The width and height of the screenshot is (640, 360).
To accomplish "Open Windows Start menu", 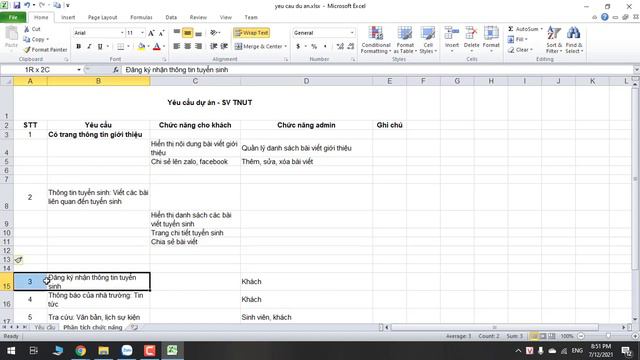I will [11, 351].
